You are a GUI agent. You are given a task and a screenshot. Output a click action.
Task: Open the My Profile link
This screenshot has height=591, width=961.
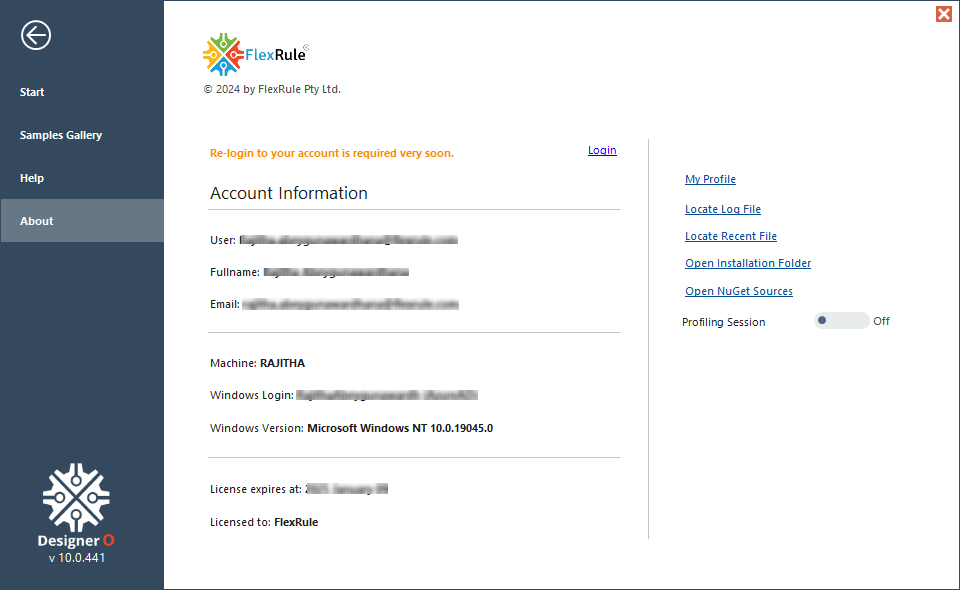coord(710,179)
